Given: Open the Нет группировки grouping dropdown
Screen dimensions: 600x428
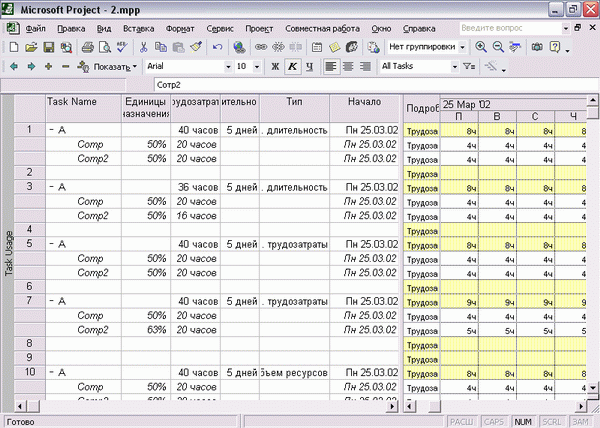Looking at the screenshot, I should point(463,47).
